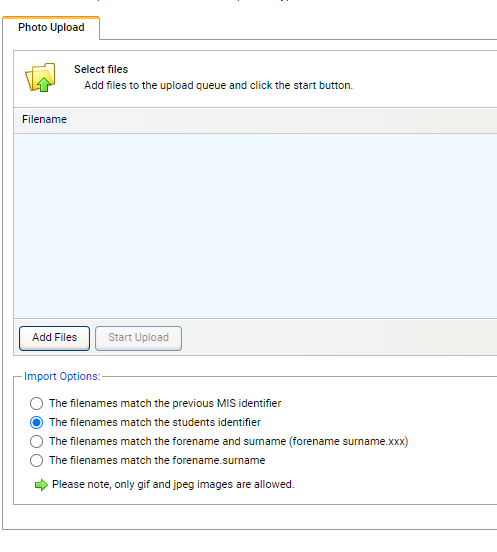
Task: Click the Start Upload button
Action: click(138, 338)
